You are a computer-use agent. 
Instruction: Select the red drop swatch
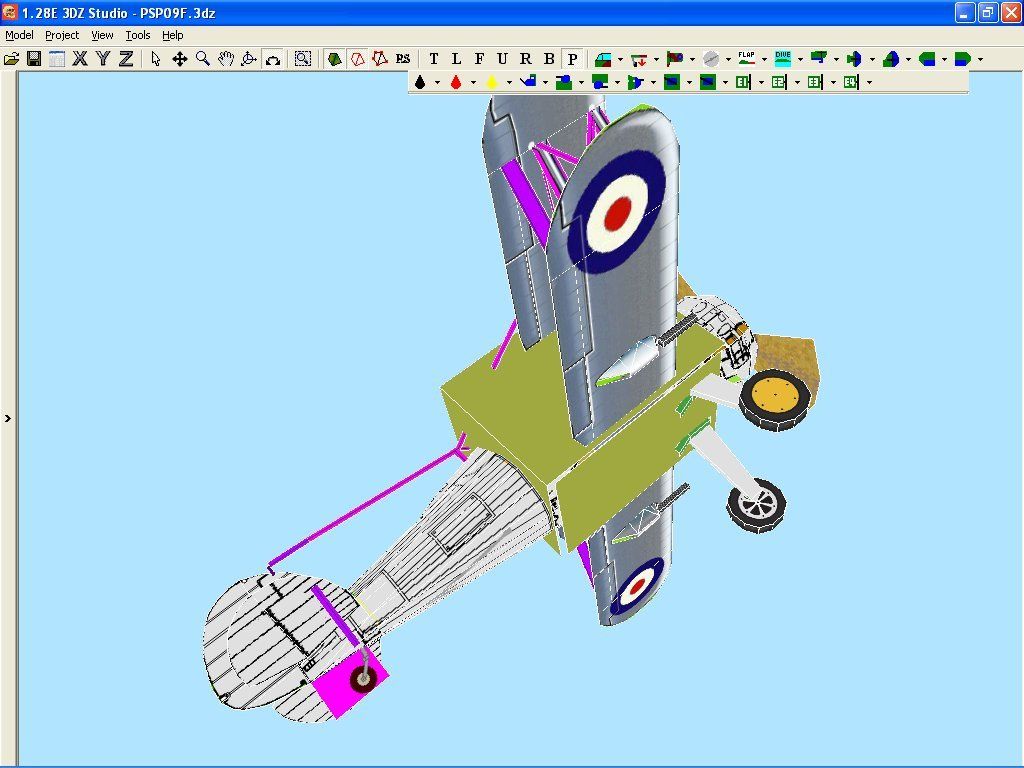(456, 82)
